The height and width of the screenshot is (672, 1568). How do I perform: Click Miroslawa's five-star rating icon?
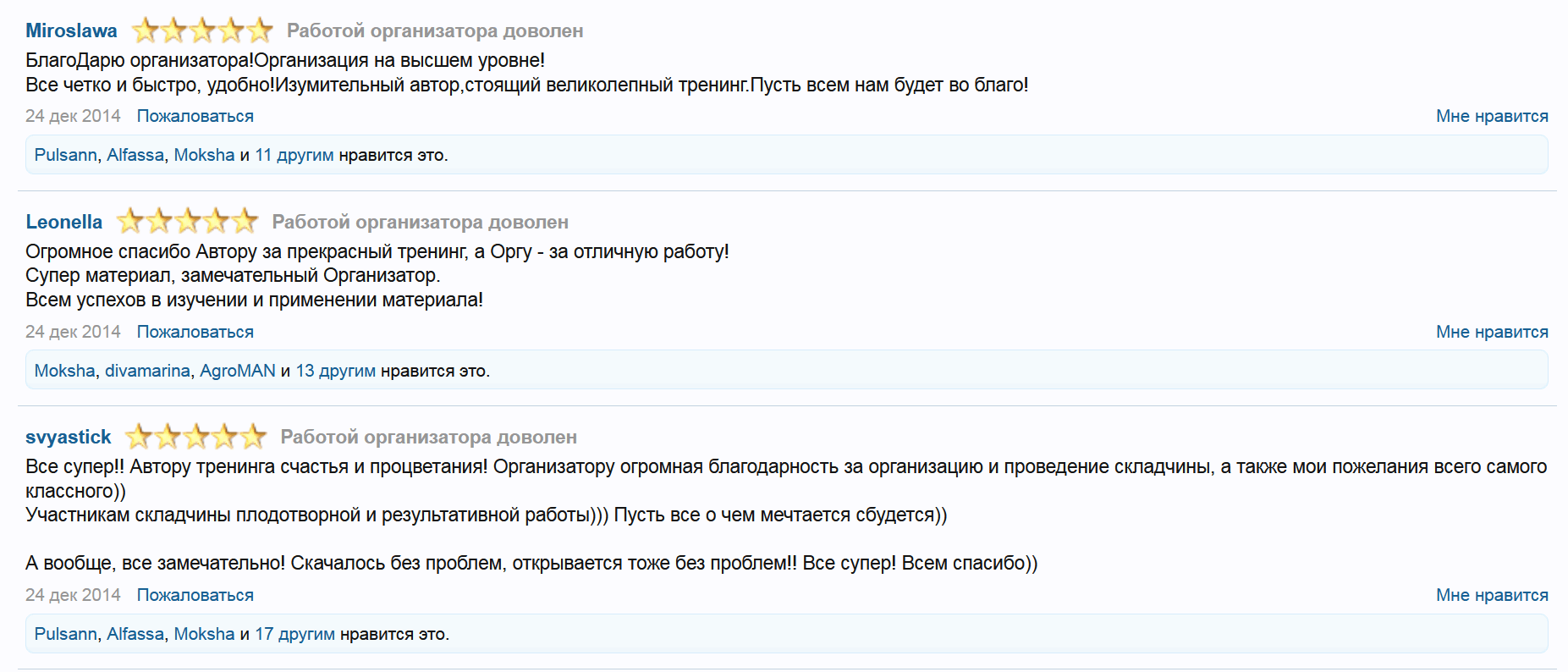202,30
